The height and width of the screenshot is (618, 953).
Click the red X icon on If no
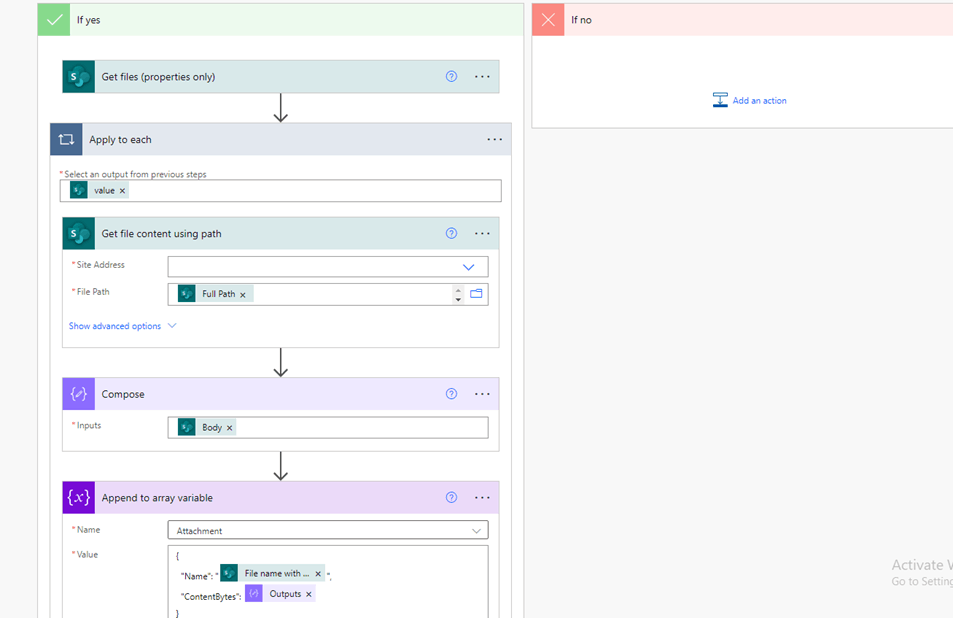(548, 19)
